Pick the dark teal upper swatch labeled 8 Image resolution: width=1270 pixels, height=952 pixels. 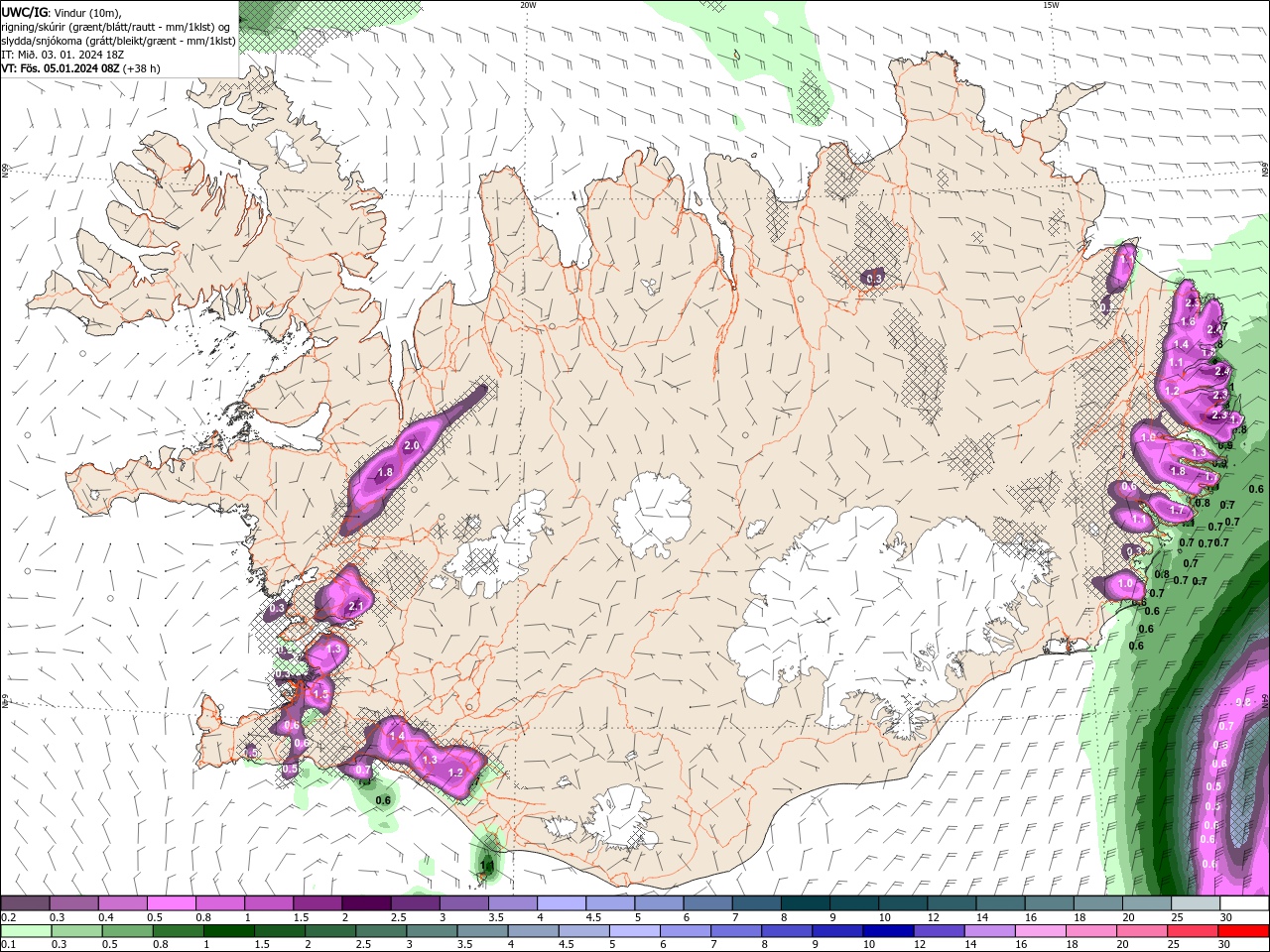tap(804, 903)
